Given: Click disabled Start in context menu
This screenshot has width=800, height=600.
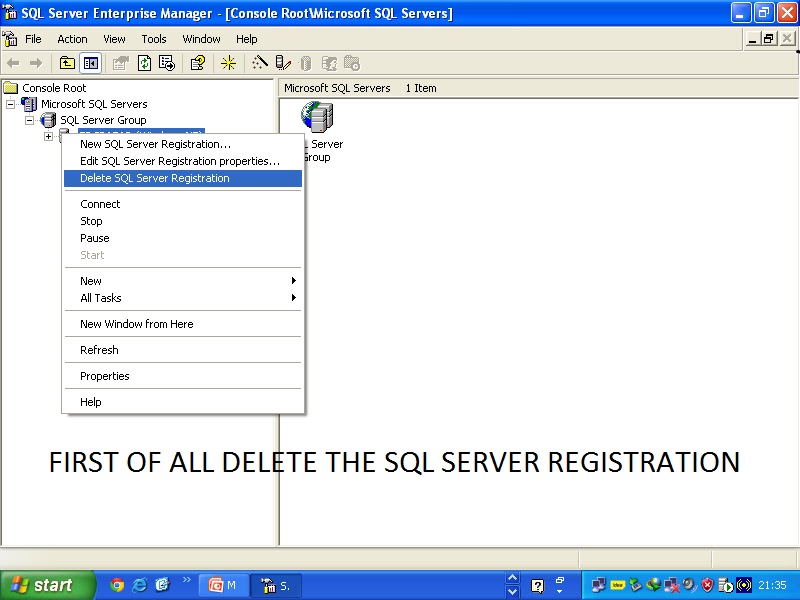Looking at the screenshot, I should 183,255.
